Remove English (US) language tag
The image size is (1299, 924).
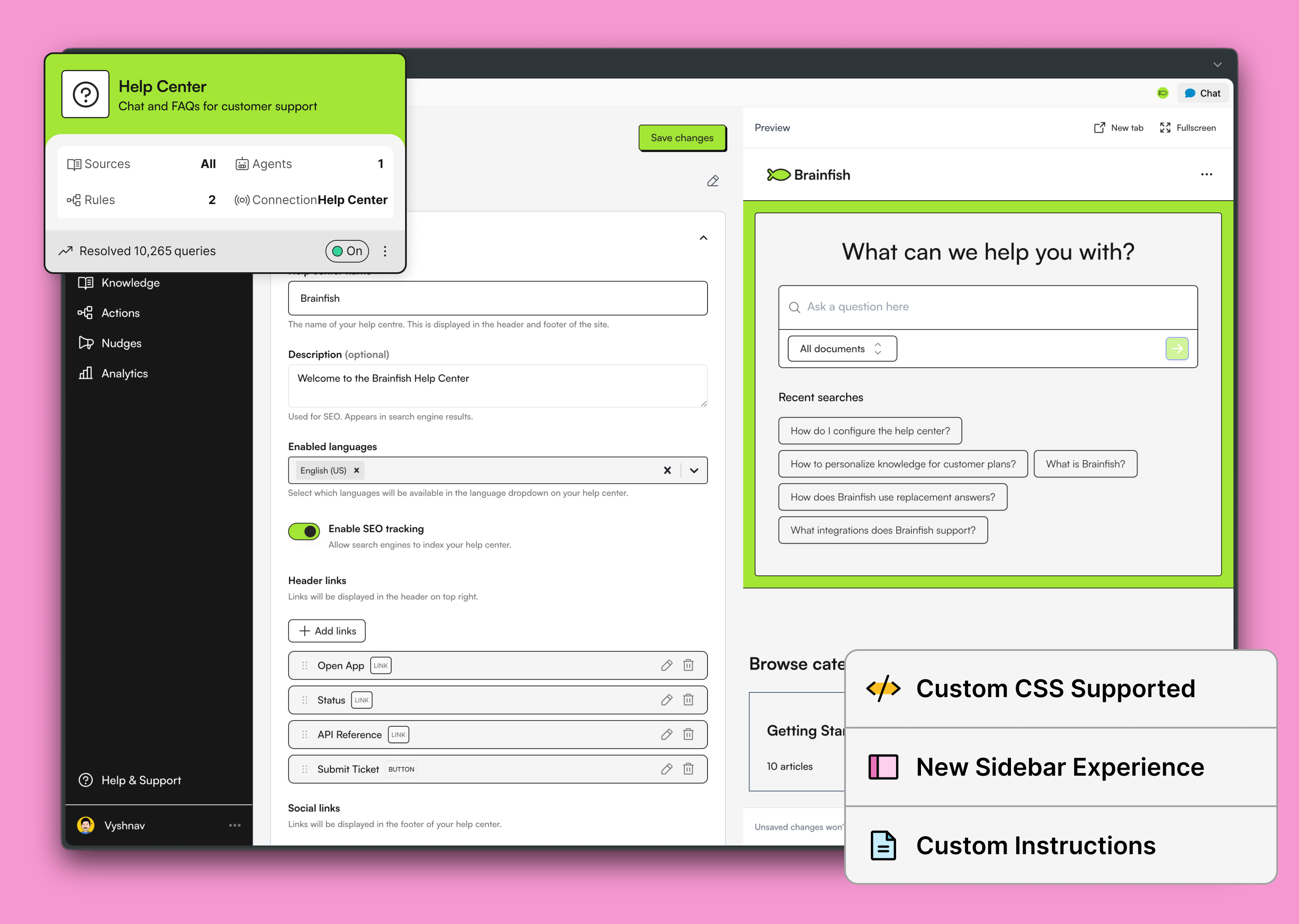(357, 471)
